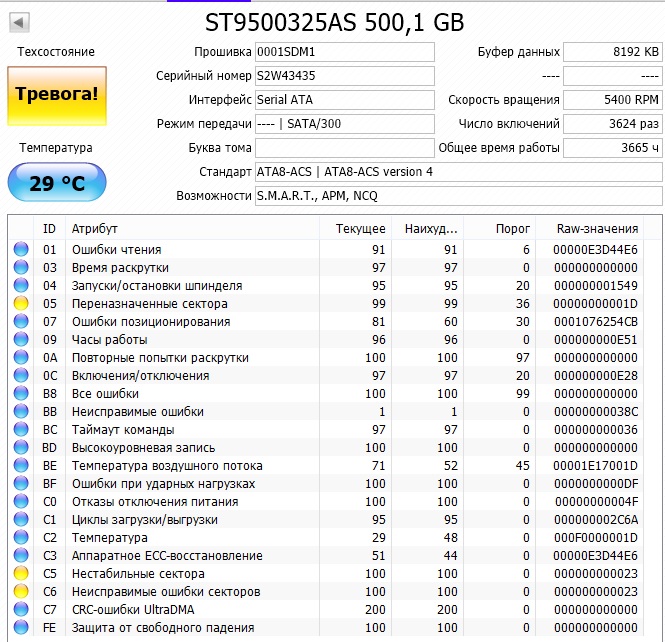The image size is (665, 642).
Task: Select status icon for Часы работы row
Action: [x=21, y=339]
